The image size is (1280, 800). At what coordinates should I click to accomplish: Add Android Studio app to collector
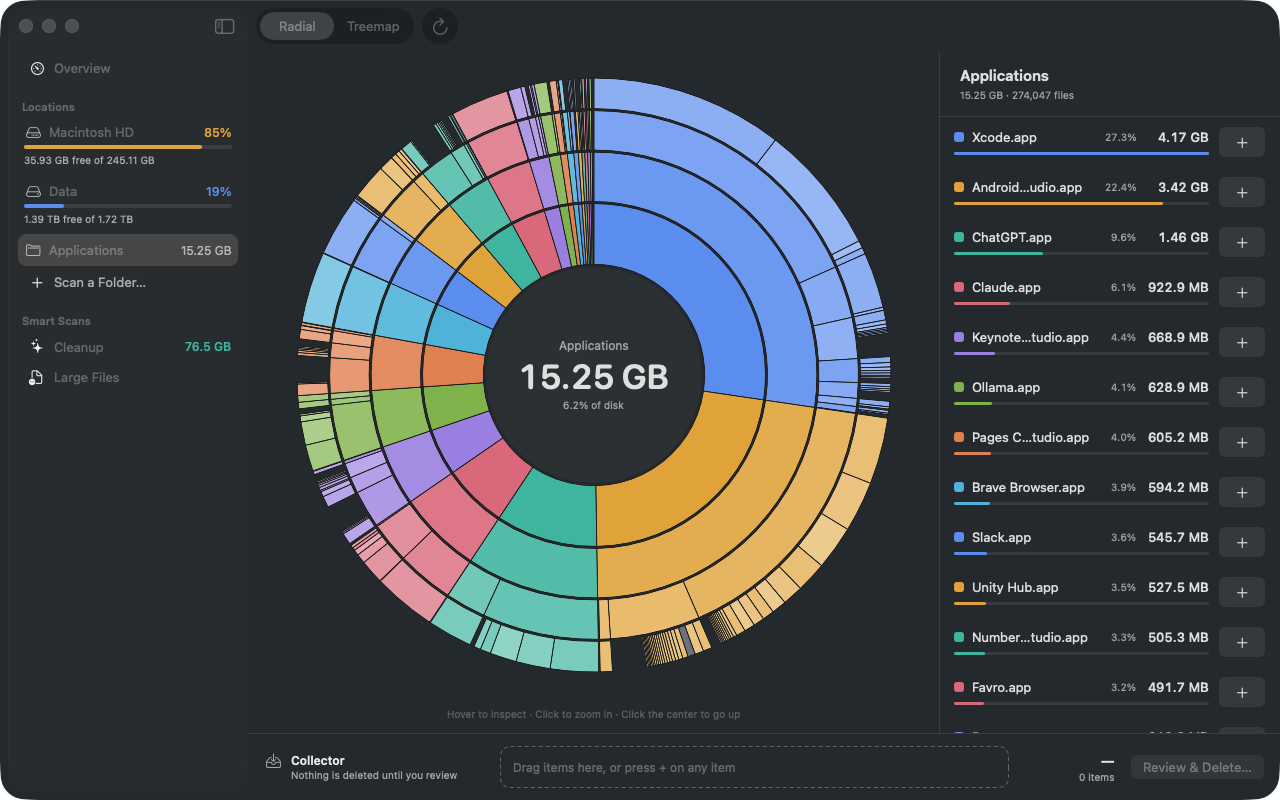point(1242,193)
